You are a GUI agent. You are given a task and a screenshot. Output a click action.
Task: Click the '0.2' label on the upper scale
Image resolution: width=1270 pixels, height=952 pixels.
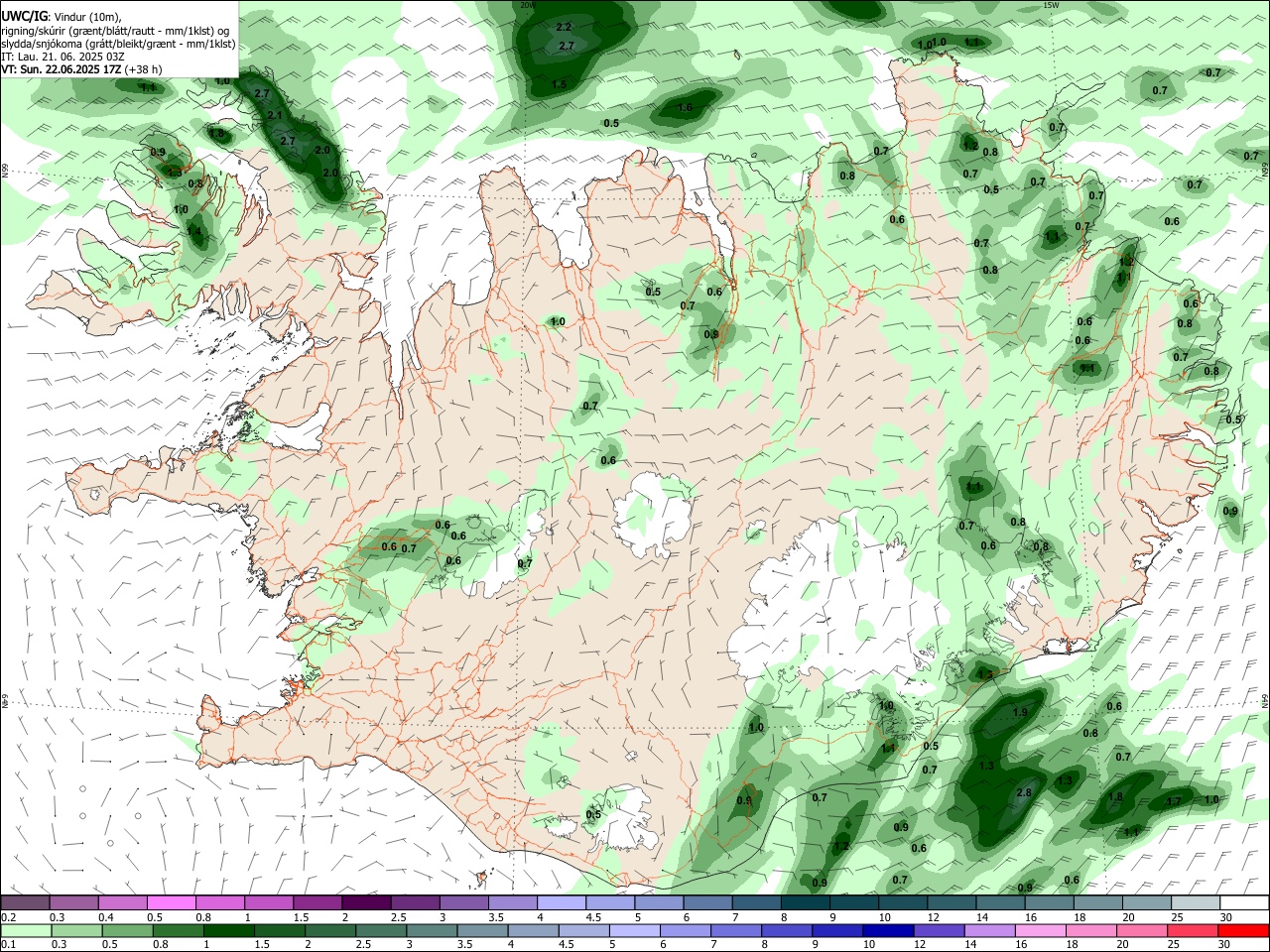click(x=9, y=917)
